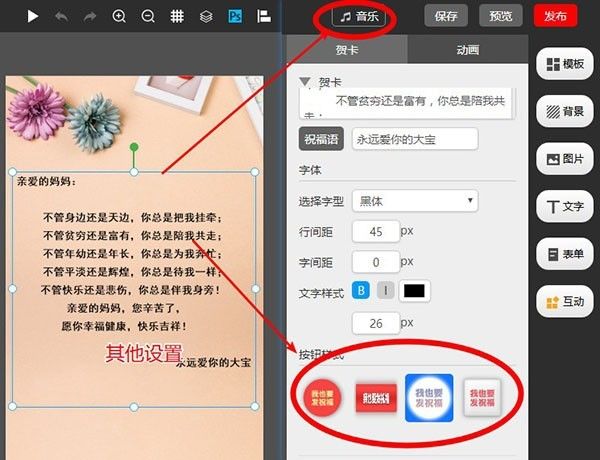Open the layers stack icon

point(206,16)
